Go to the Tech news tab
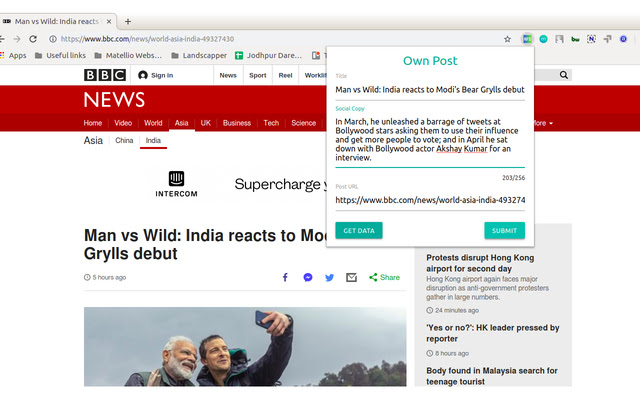Screen dimensions: 640x400 (271, 123)
